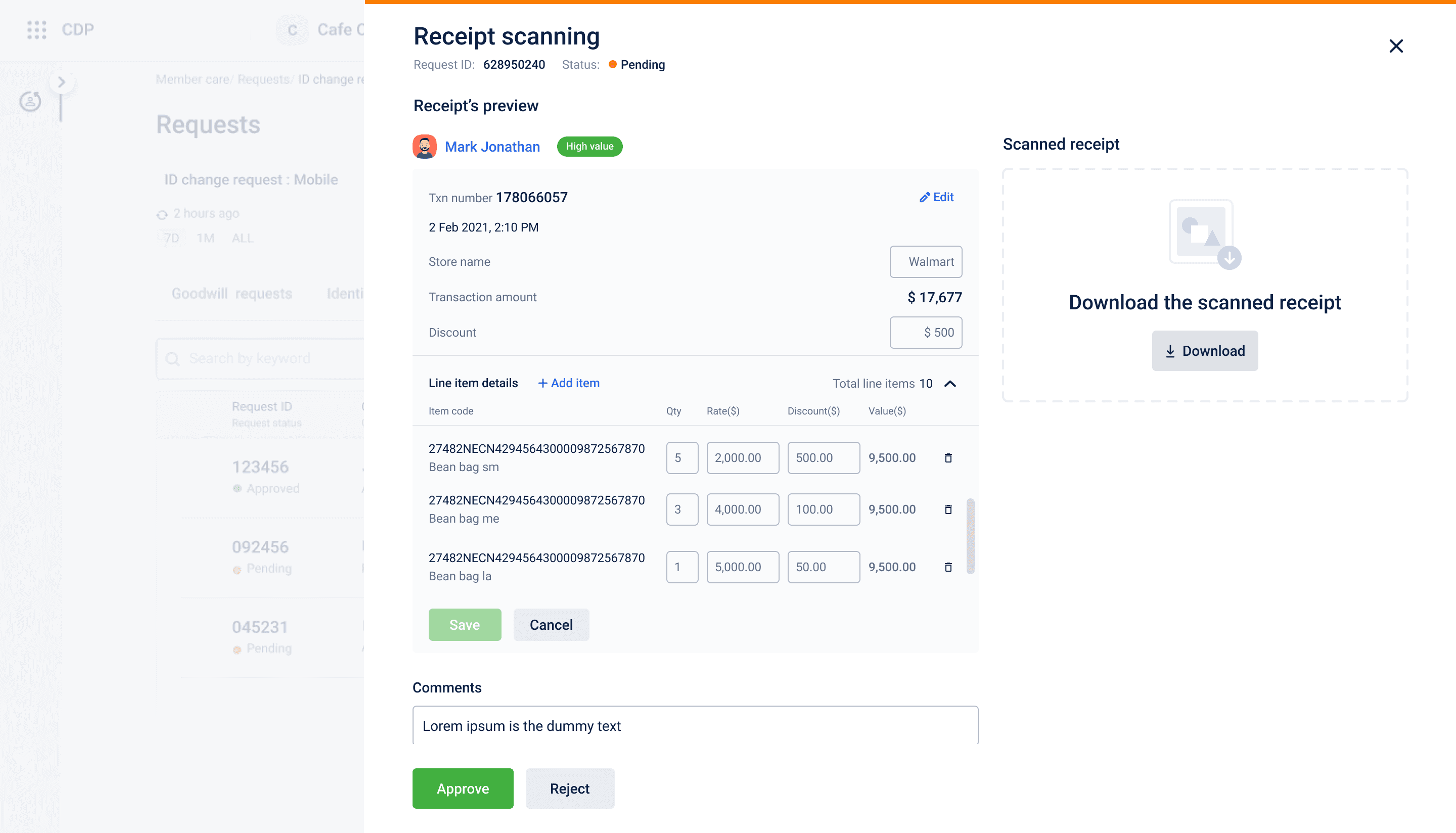Download the scanned receipt
The width and height of the screenshot is (1456, 833).
coord(1204,351)
